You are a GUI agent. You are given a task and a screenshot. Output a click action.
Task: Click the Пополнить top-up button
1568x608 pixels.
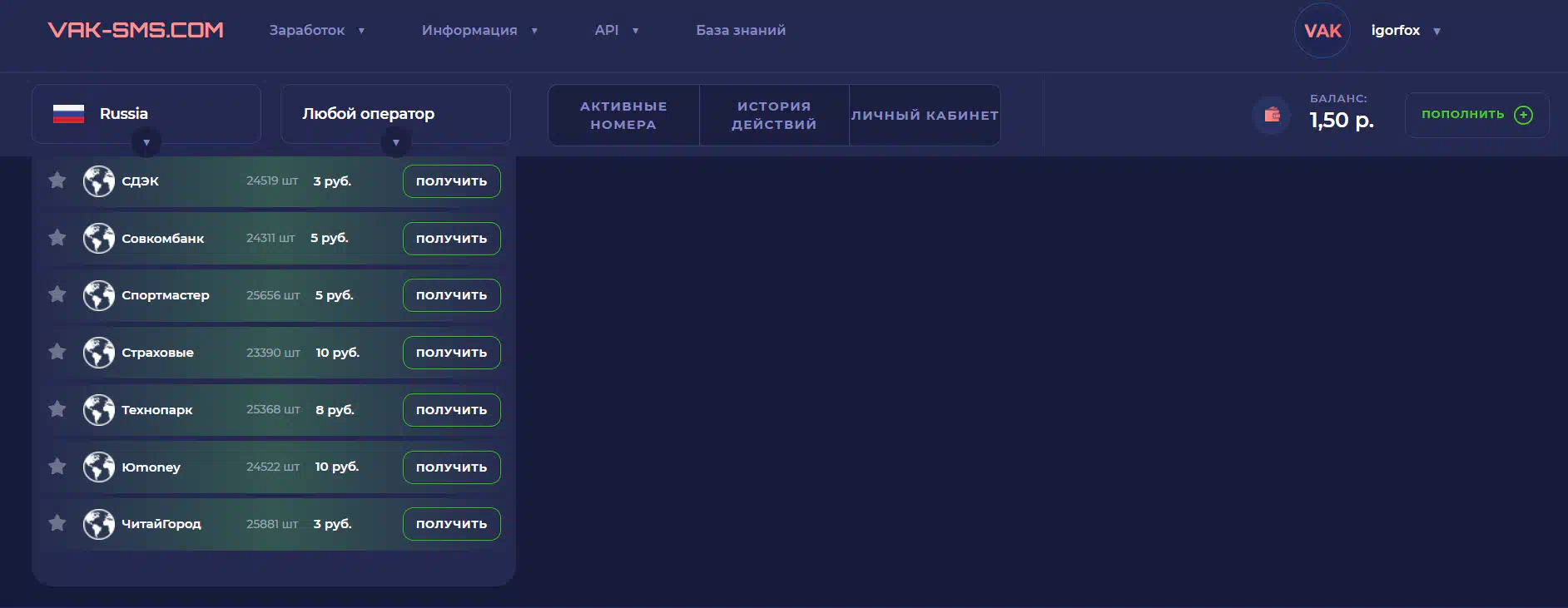click(x=1476, y=115)
